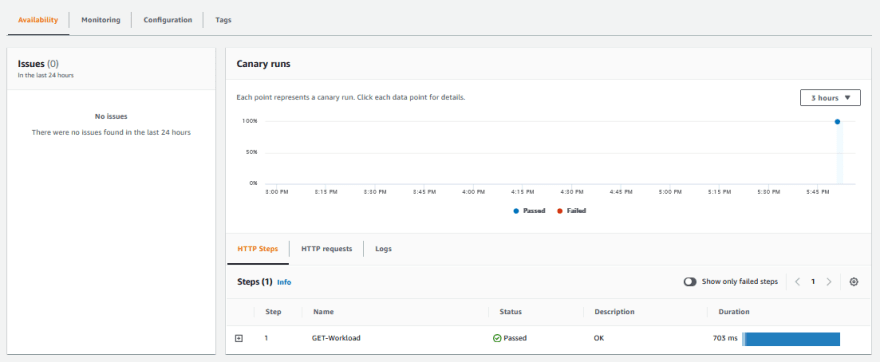The width and height of the screenshot is (880, 362).
Task: Click the passed canary run data point
Action: 837,121
